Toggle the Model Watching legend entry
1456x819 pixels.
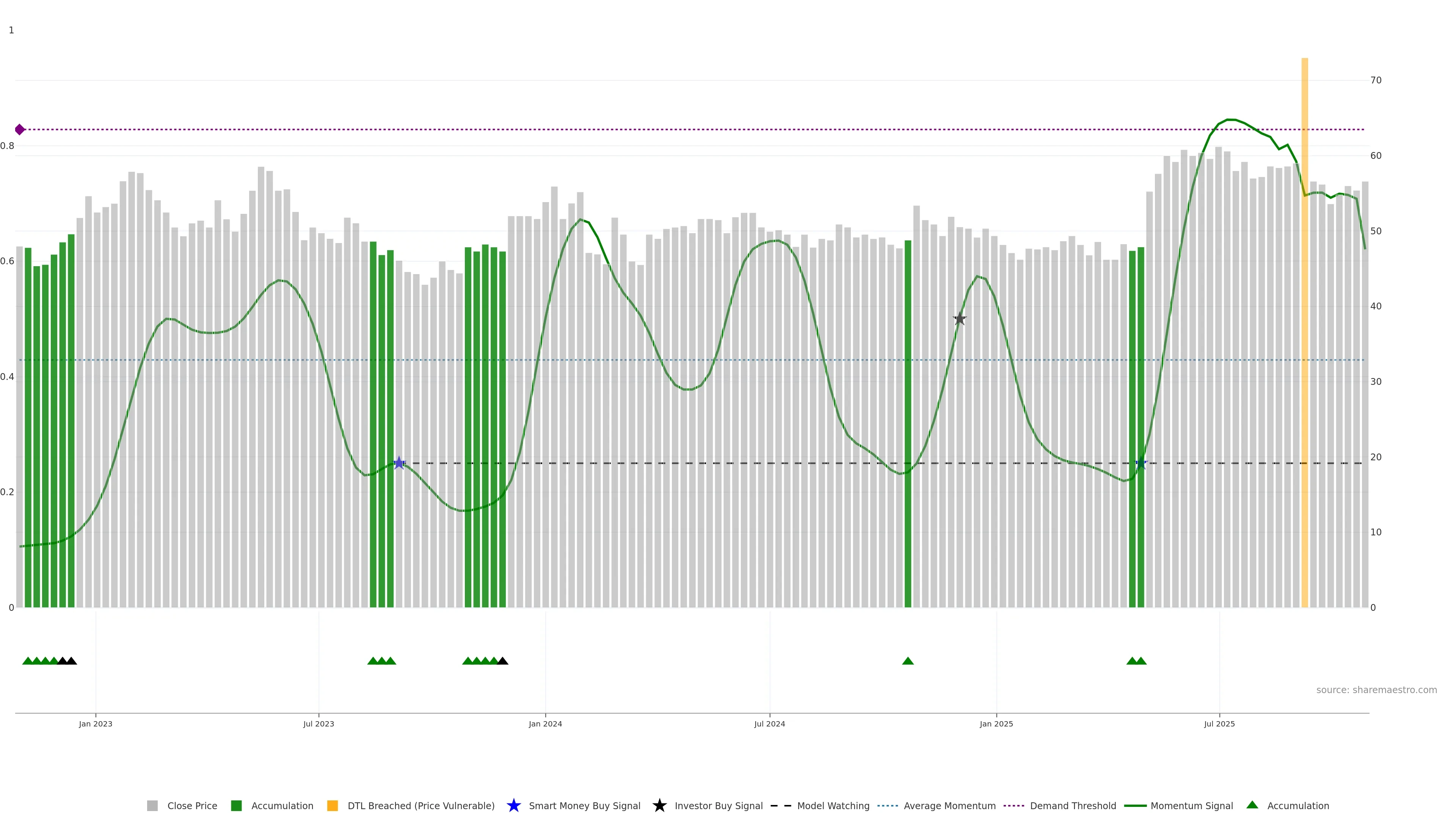point(833,805)
